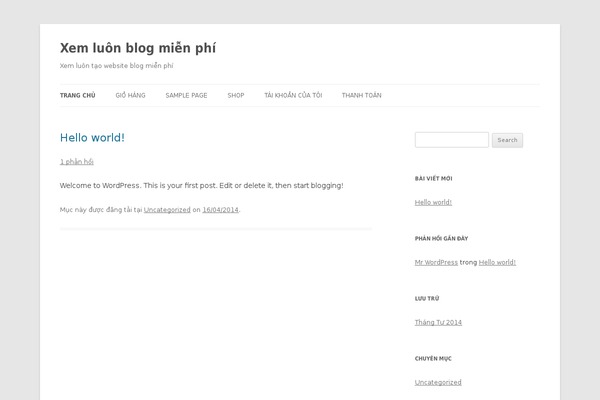Open the Sample Page menu link
The width and height of the screenshot is (600, 400).
coord(186,95)
